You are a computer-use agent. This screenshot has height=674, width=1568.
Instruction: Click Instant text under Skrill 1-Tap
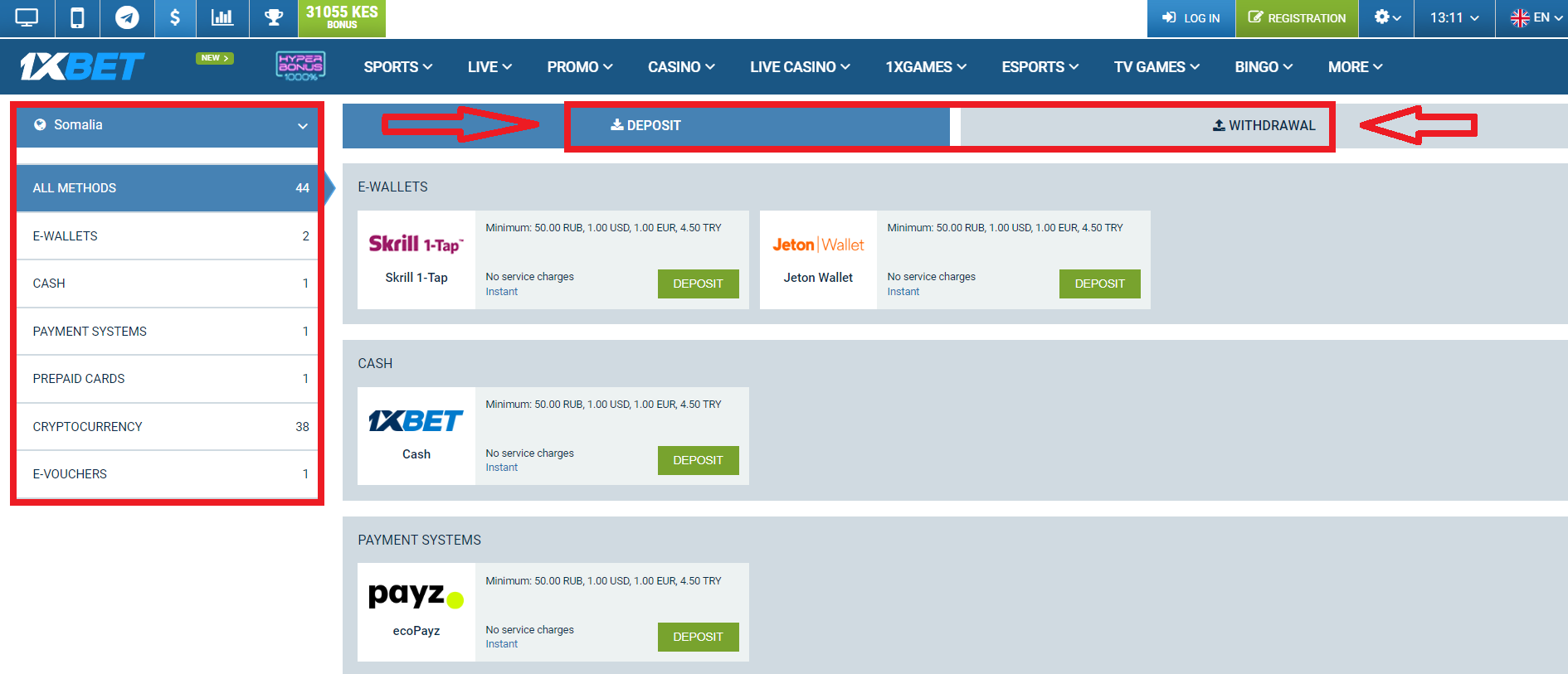[x=501, y=292]
